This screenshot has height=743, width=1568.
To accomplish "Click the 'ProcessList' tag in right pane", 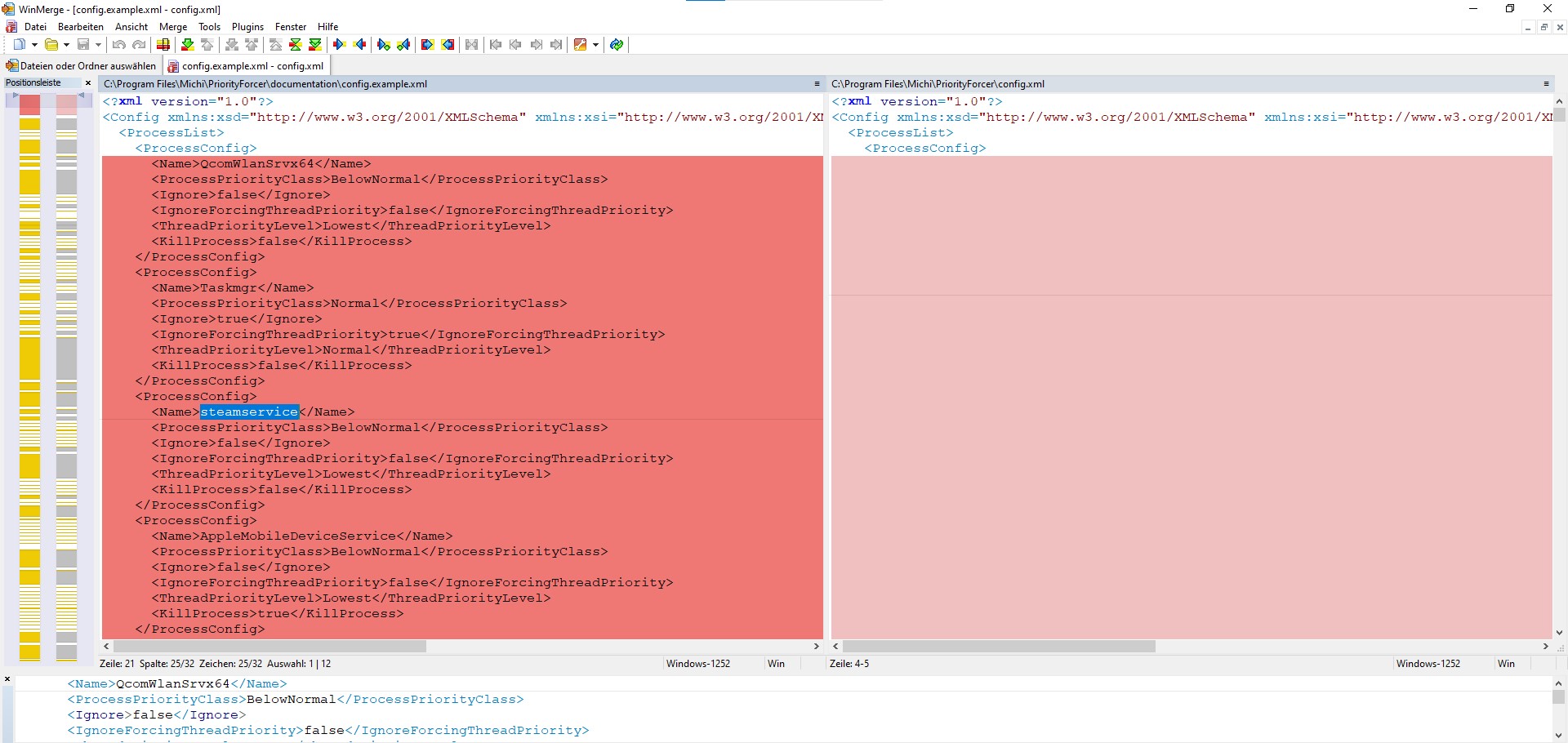I will click(901, 133).
